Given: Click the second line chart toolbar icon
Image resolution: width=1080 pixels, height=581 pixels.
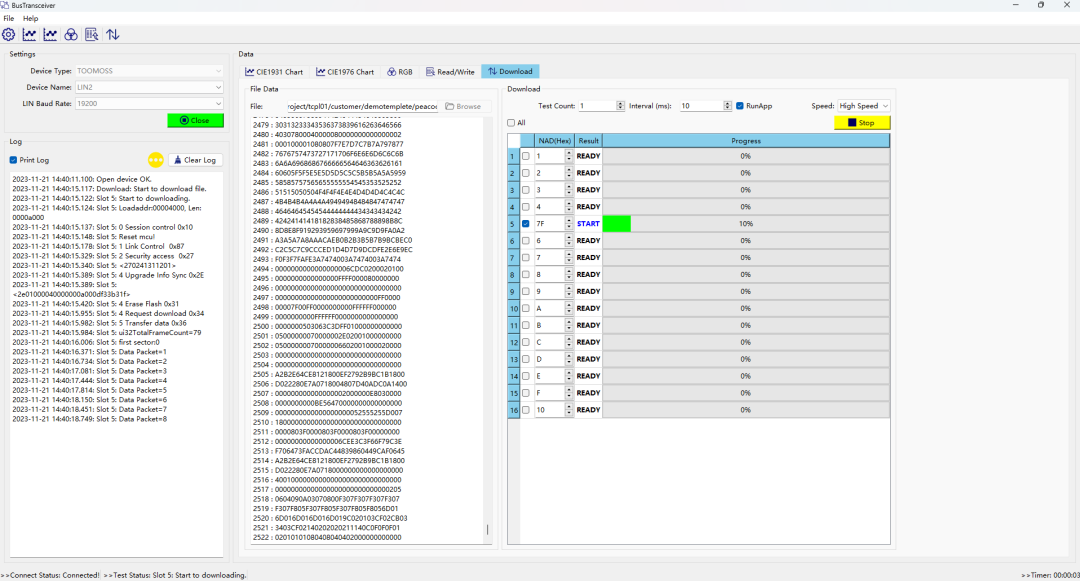Looking at the screenshot, I should coord(50,34).
